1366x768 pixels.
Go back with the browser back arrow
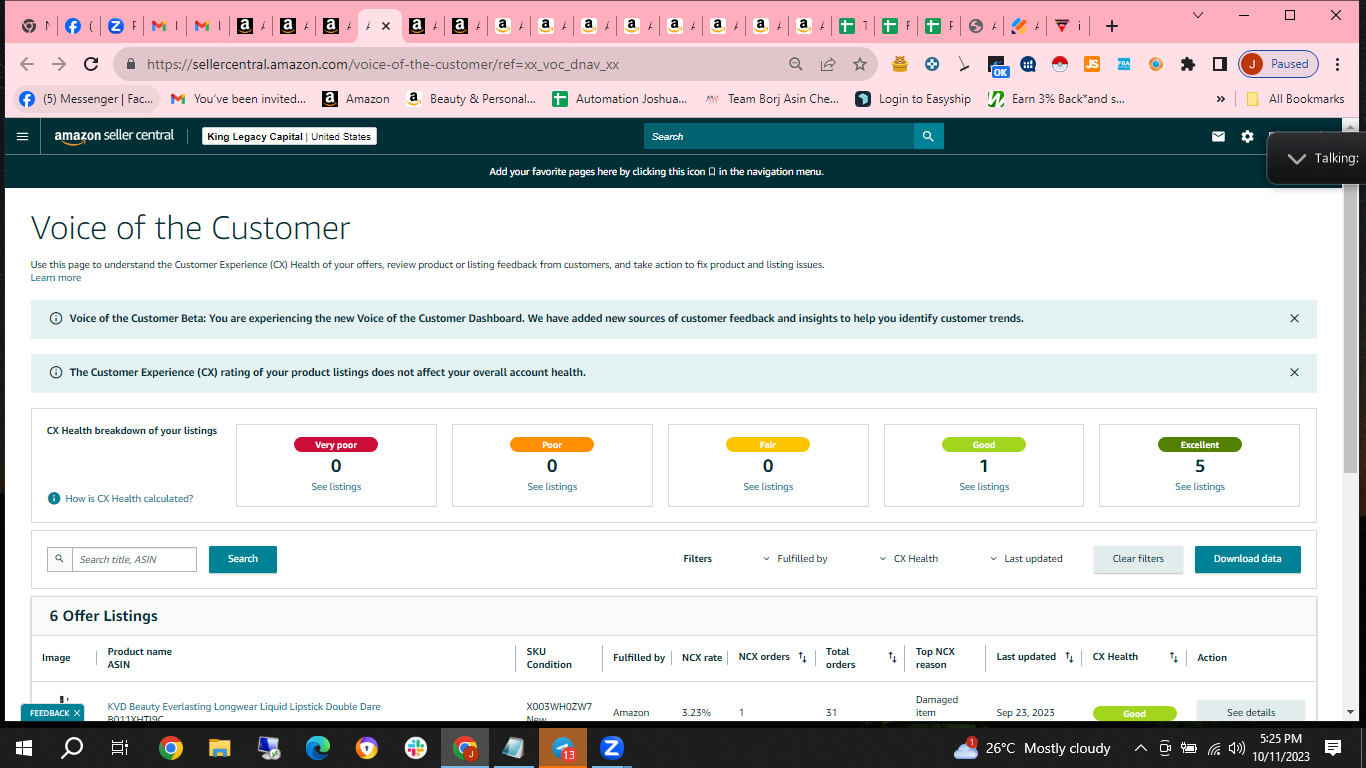coord(27,64)
